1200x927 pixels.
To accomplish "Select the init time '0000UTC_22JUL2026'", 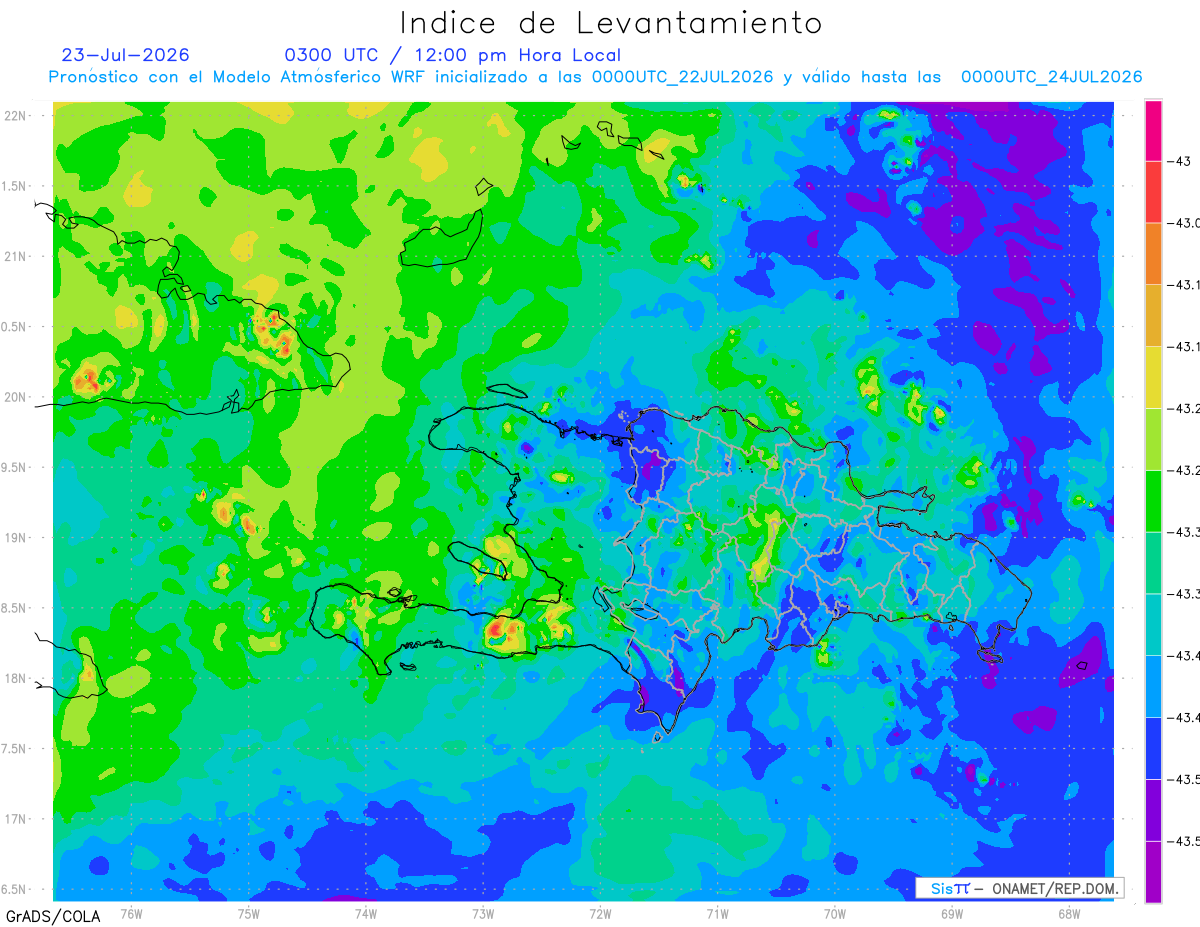I will click(x=683, y=77).
